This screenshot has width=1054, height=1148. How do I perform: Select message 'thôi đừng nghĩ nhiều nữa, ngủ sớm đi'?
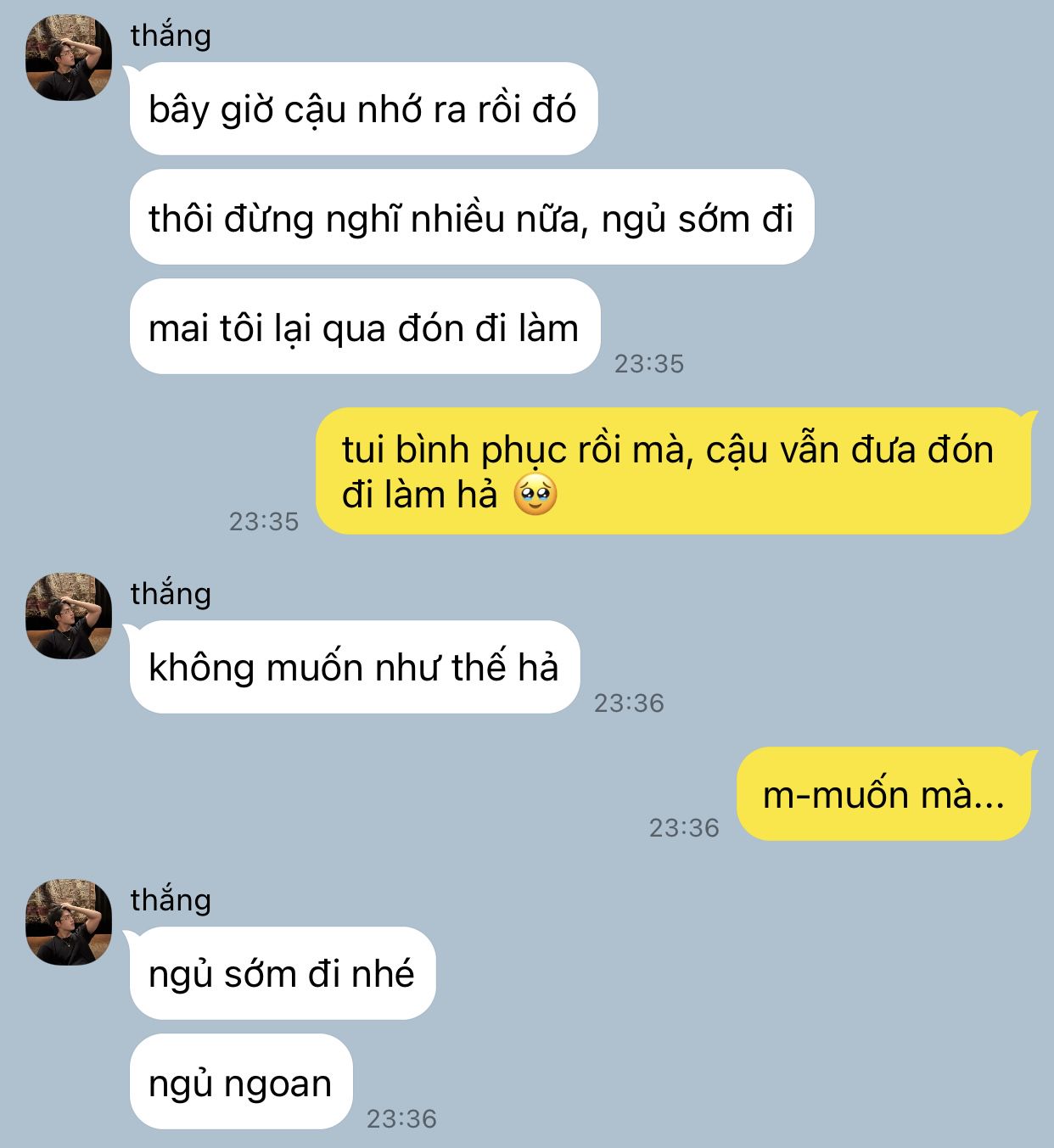(x=471, y=217)
